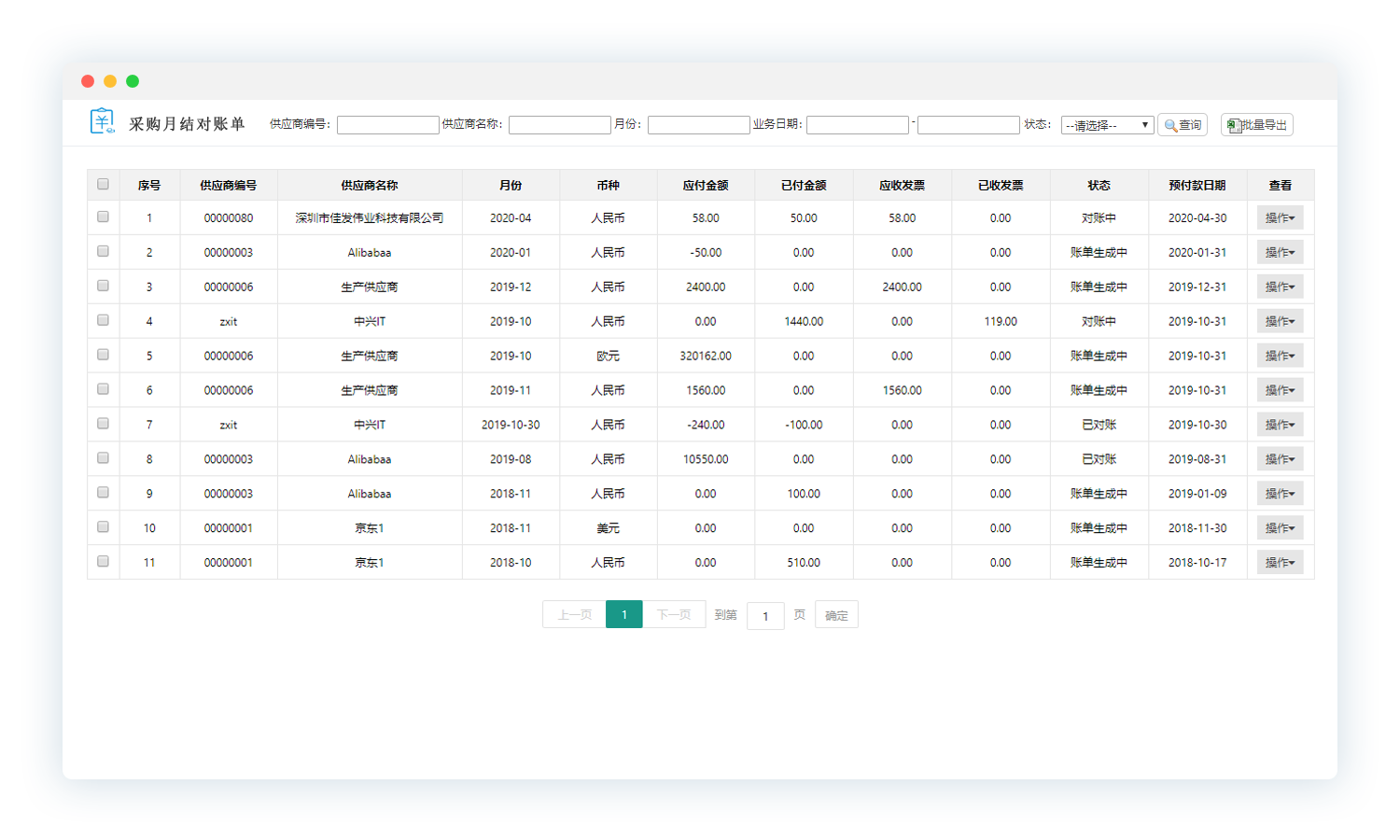The width and height of the screenshot is (1400, 840).
Task: Expand 操作 dropdown for row 8 Alibabaa
Action: 1280,459
